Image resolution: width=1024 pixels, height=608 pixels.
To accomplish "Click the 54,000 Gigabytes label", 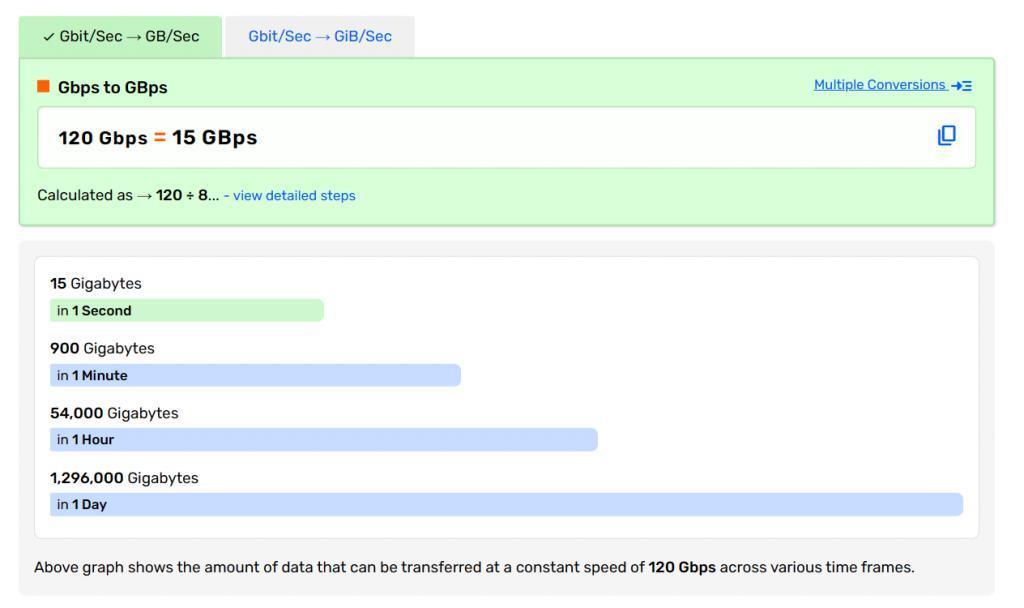I will (114, 413).
